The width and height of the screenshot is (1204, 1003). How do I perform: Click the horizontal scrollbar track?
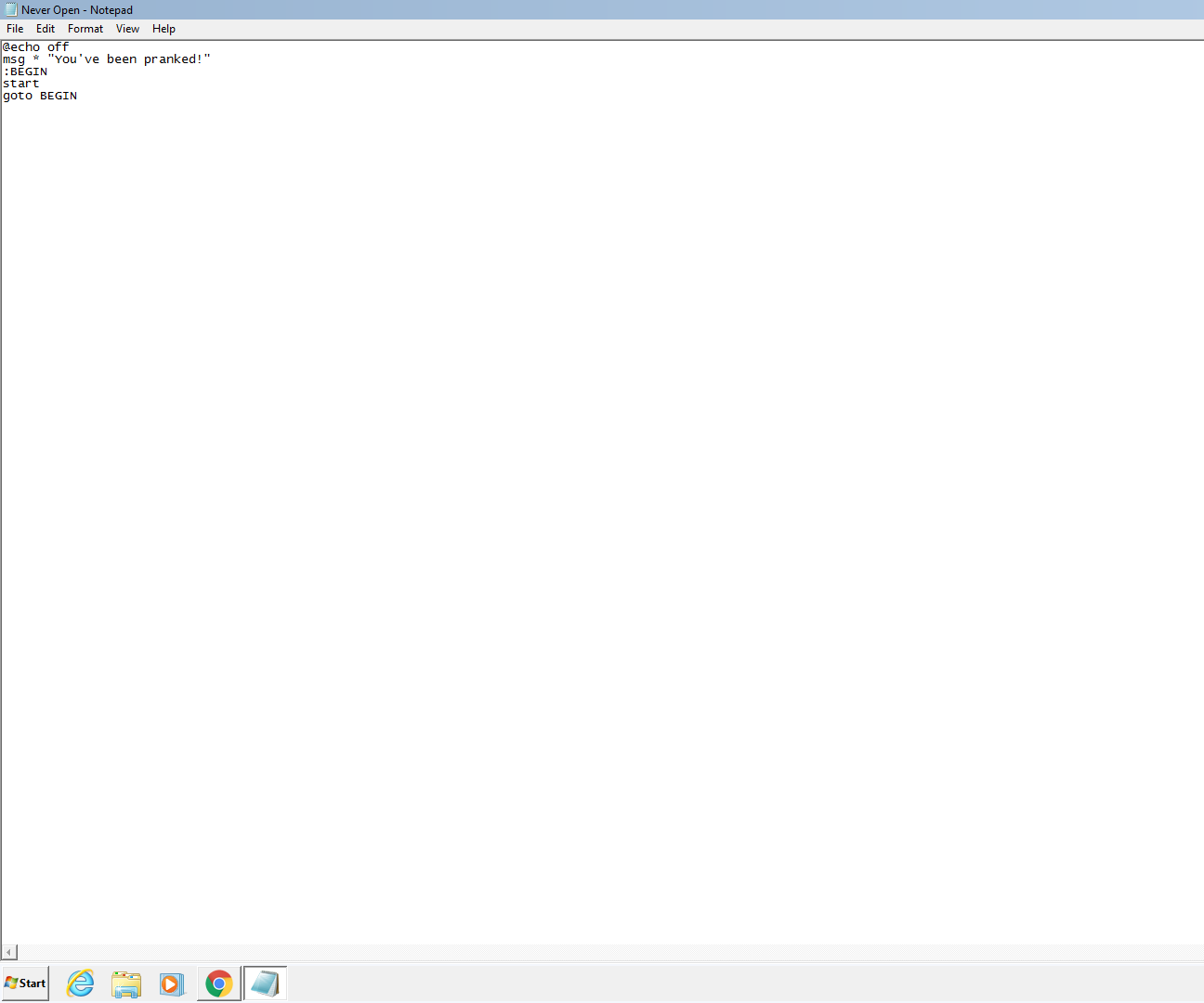pyautogui.click(x=610, y=952)
